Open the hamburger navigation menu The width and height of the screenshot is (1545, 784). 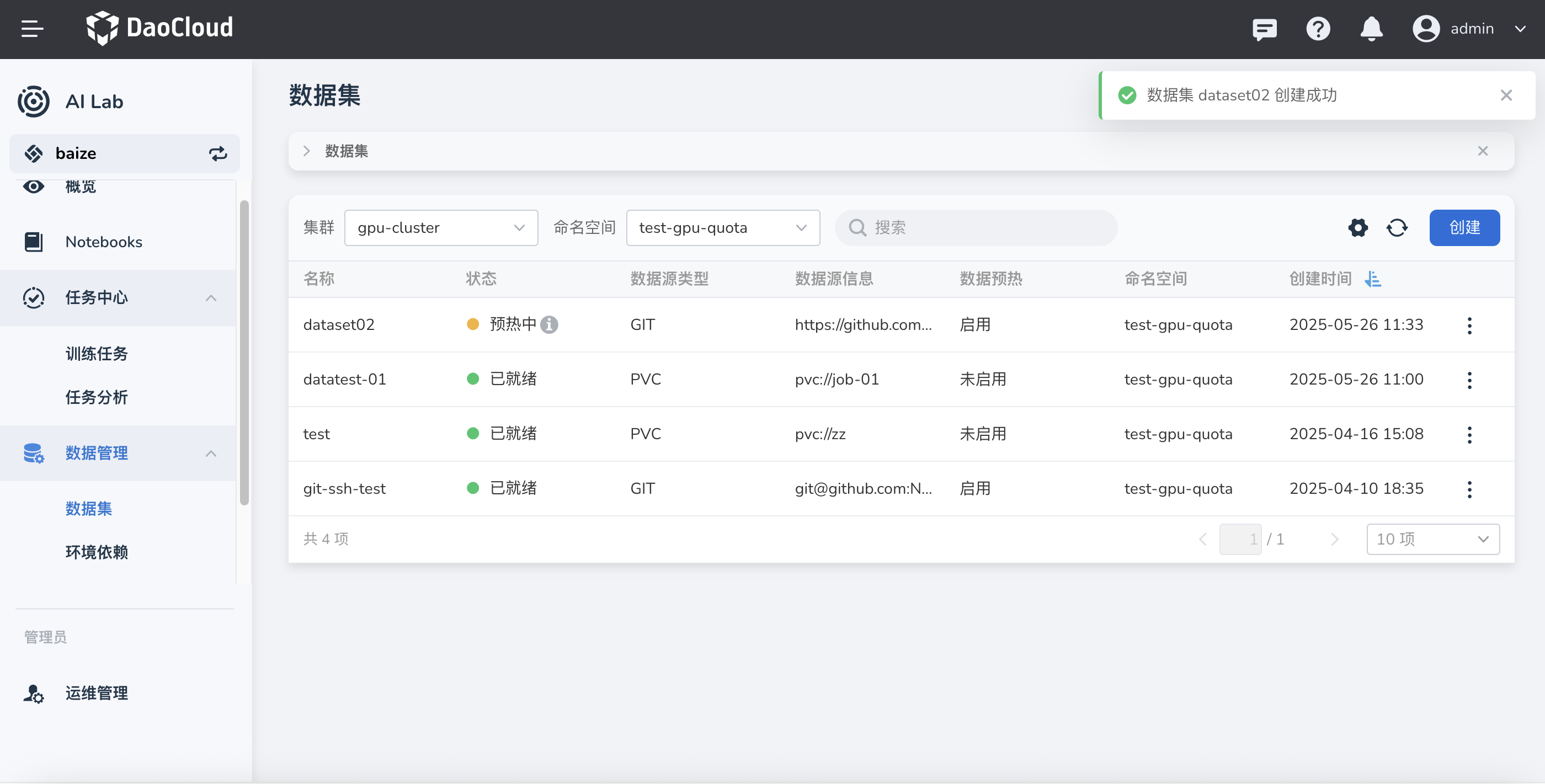pyautogui.click(x=32, y=28)
